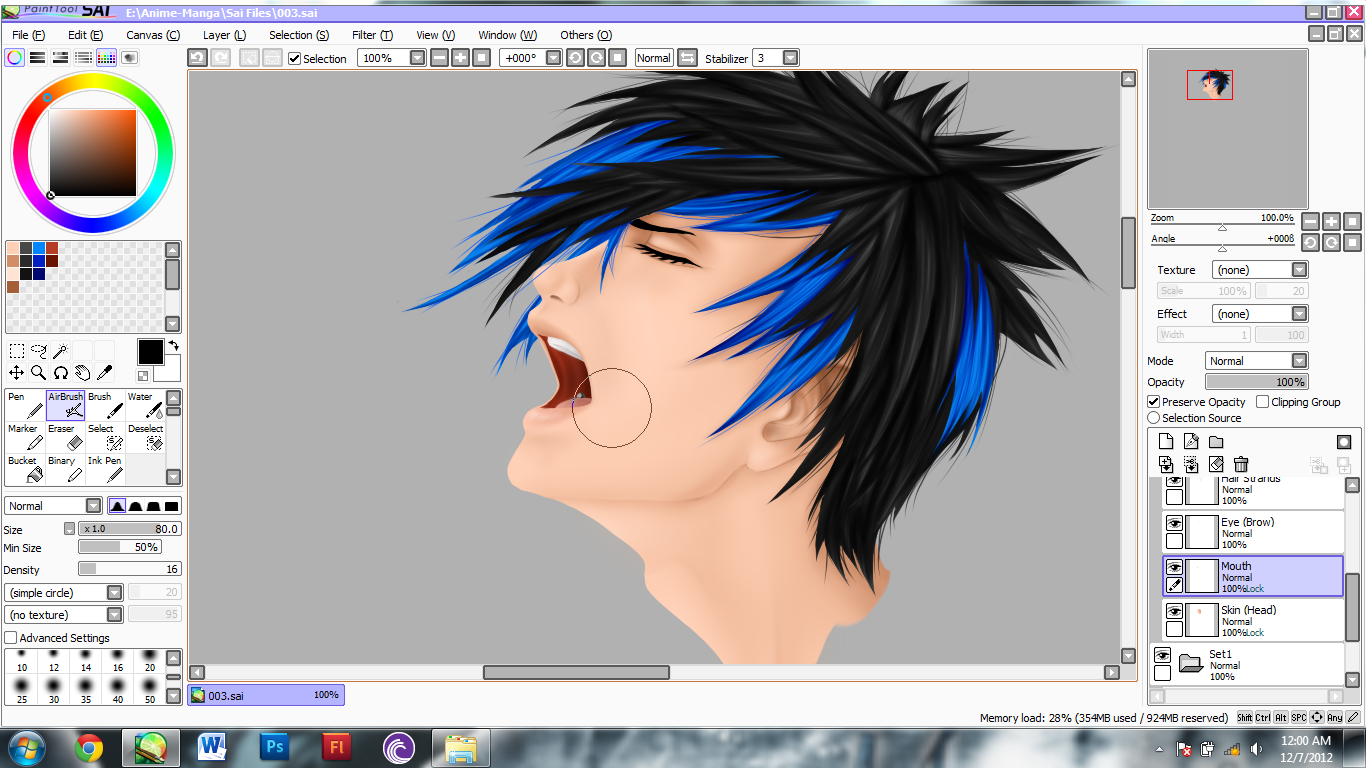Open the Others menu
Viewport: 1366px width, 768px height.
click(x=586, y=35)
